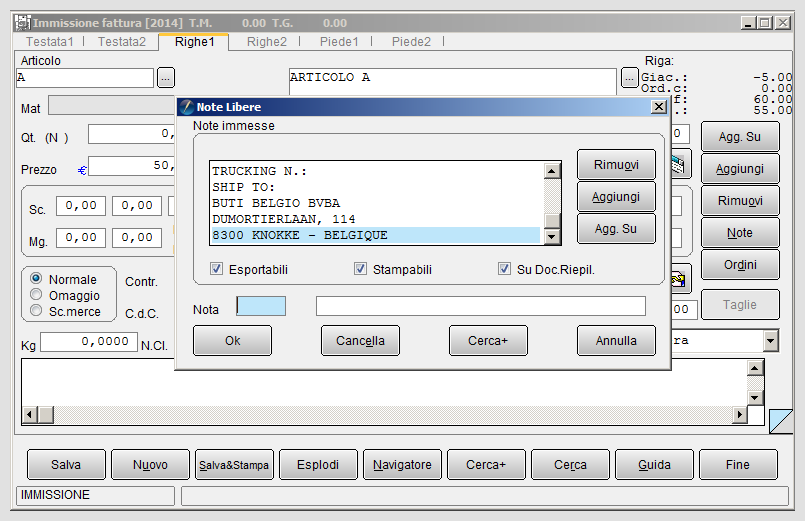Click bottom grid vertical scroll up arrow
The image size is (805, 521).
[x=755, y=368]
